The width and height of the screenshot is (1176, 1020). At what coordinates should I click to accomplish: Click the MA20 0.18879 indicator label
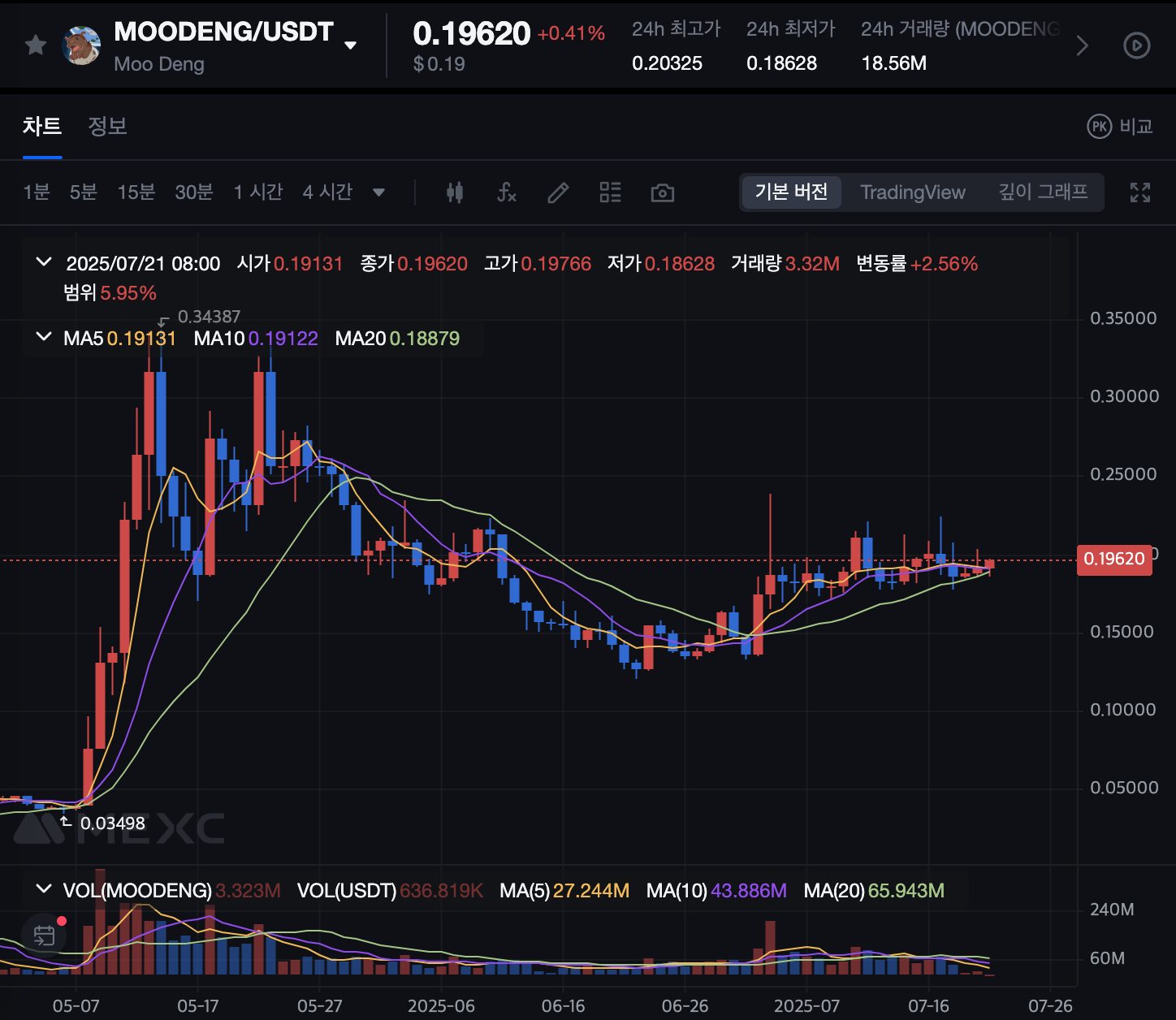pyautogui.click(x=397, y=338)
